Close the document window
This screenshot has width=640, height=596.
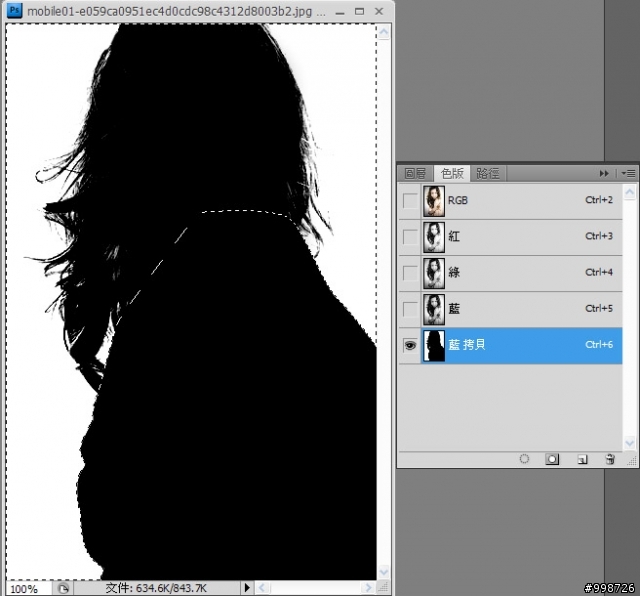pos(379,11)
